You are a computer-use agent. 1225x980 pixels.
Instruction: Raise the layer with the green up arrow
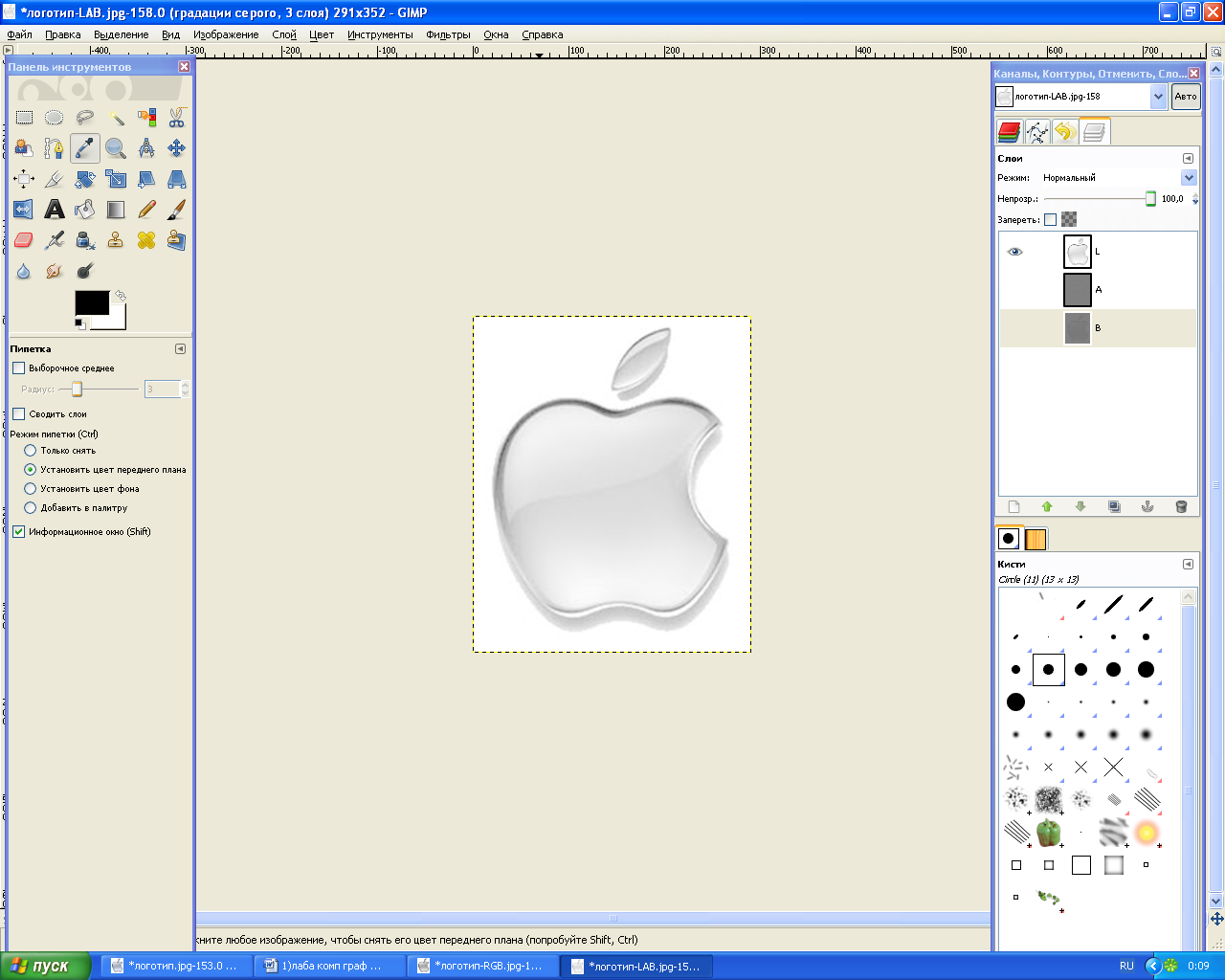tap(1047, 506)
